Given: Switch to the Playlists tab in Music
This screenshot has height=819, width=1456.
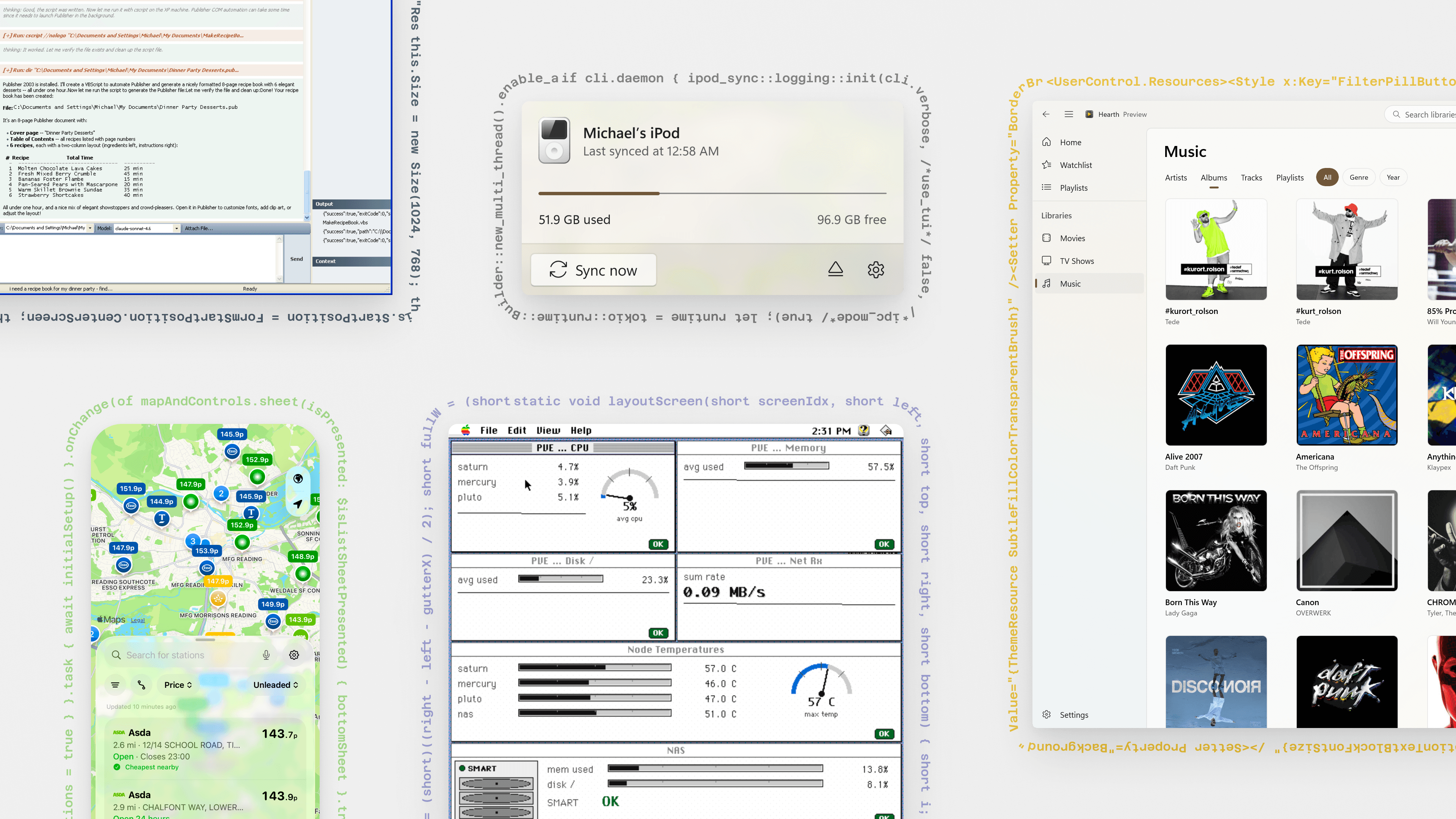Looking at the screenshot, I should point(1290,177).
